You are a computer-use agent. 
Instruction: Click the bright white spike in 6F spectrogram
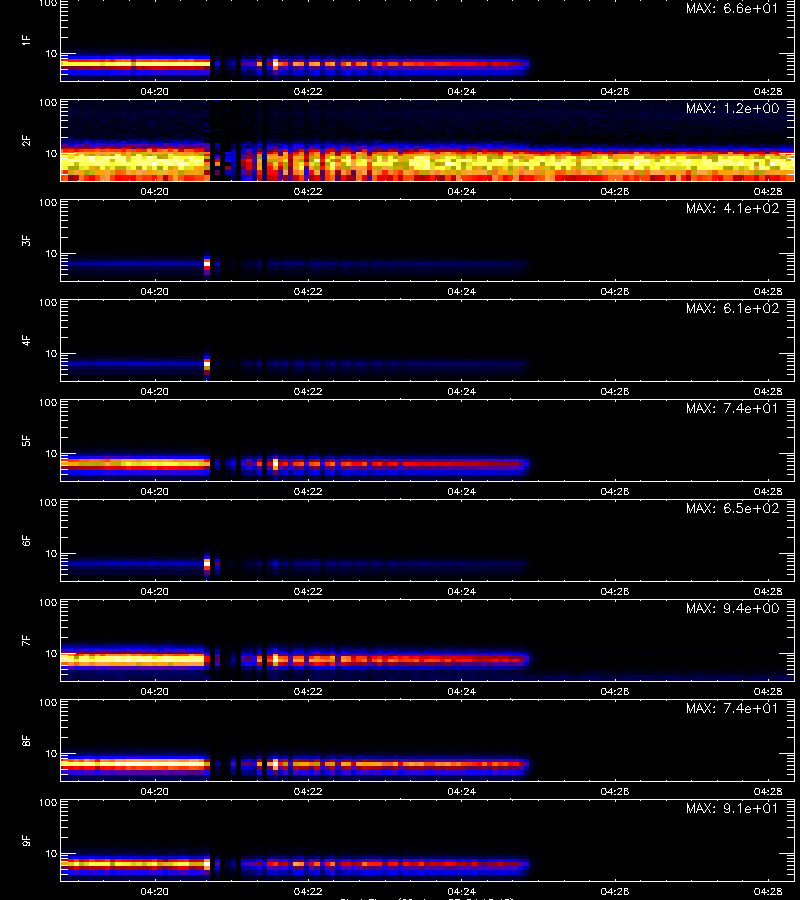tap(207, 564)
